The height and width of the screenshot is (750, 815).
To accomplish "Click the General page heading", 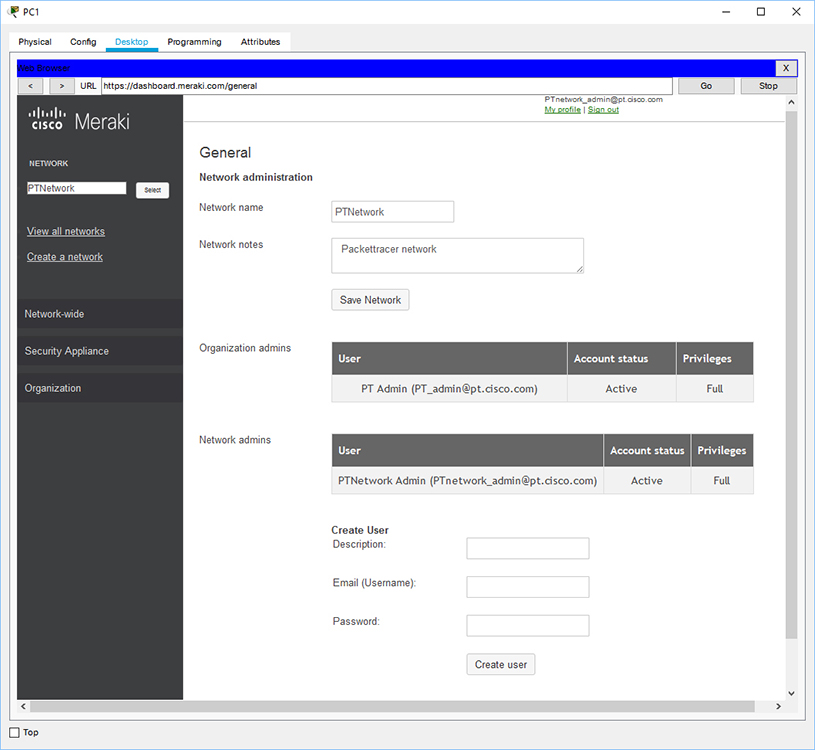I will click(225, 152).
